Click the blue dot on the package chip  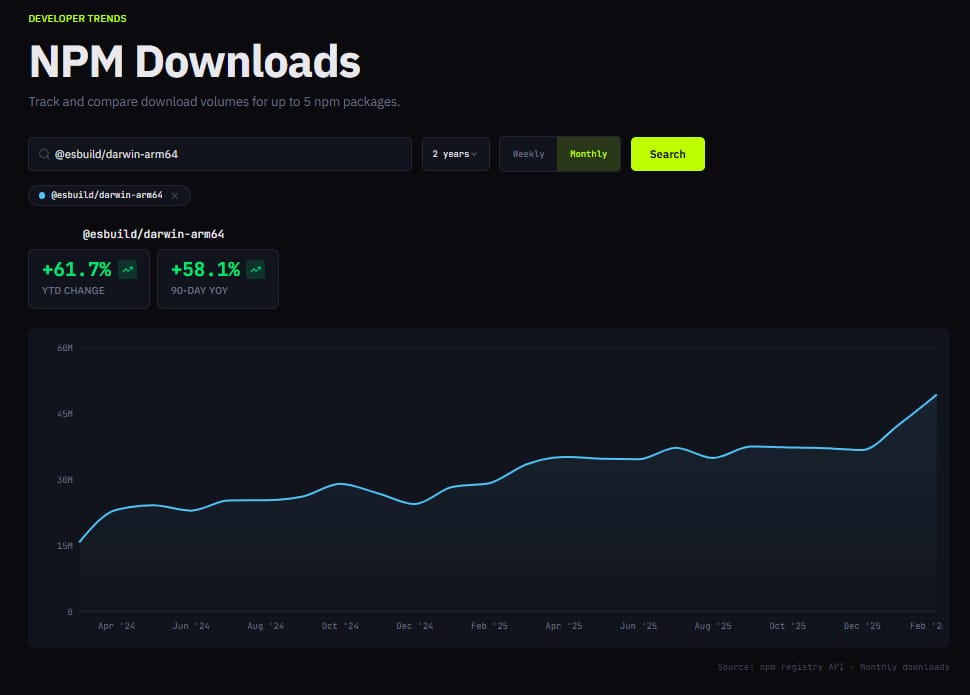coord(42,196)
